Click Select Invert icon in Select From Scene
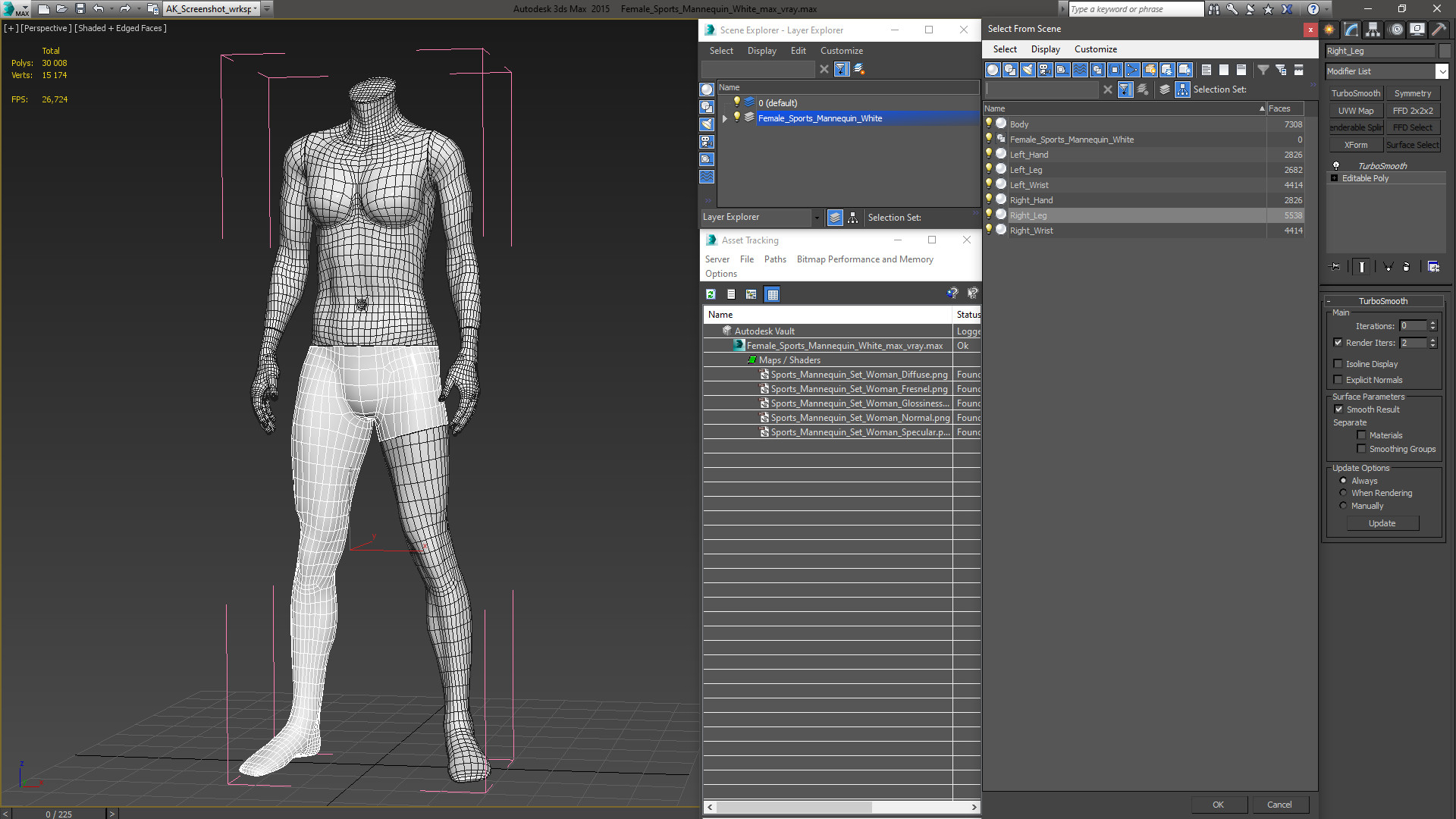Image resolution: width=1456 pixels, height=819 pixels. click(1241, 70)
